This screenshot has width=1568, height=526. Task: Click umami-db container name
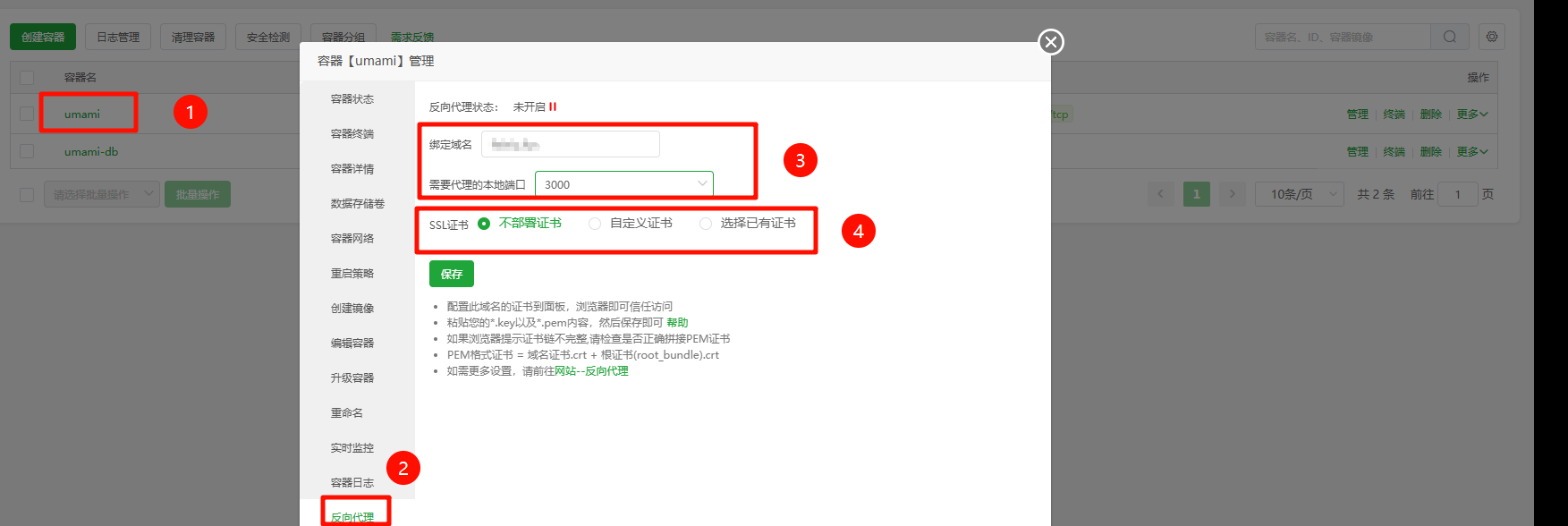(91, 152)
